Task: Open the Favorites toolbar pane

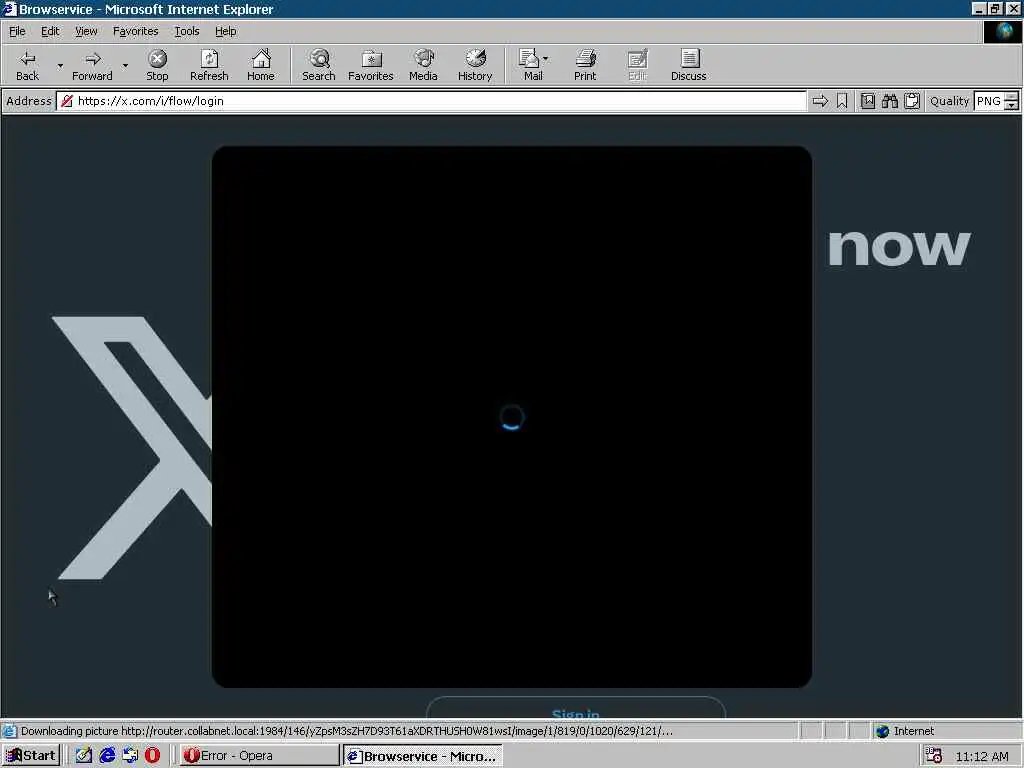Action: (x=370, y=65)
